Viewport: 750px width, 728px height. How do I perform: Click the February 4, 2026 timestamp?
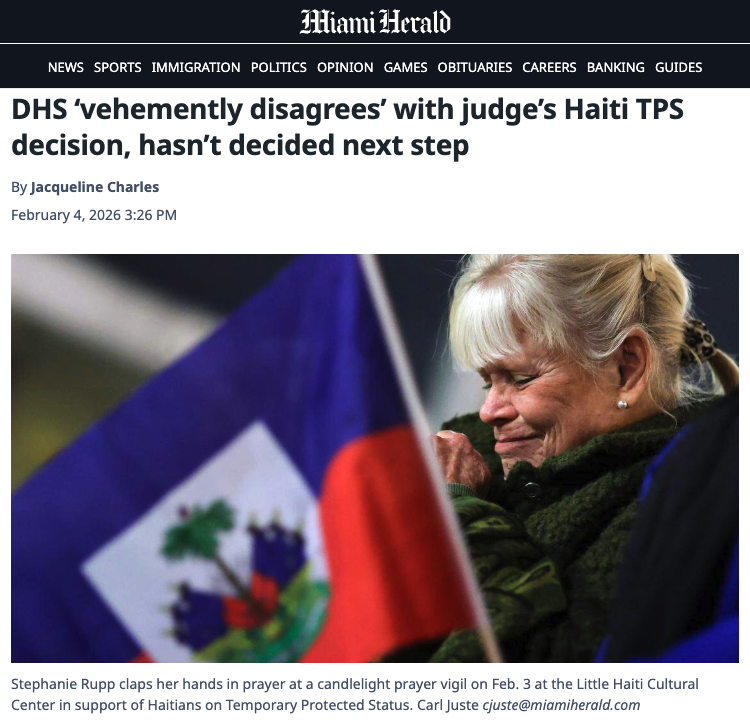pos(94,215)
